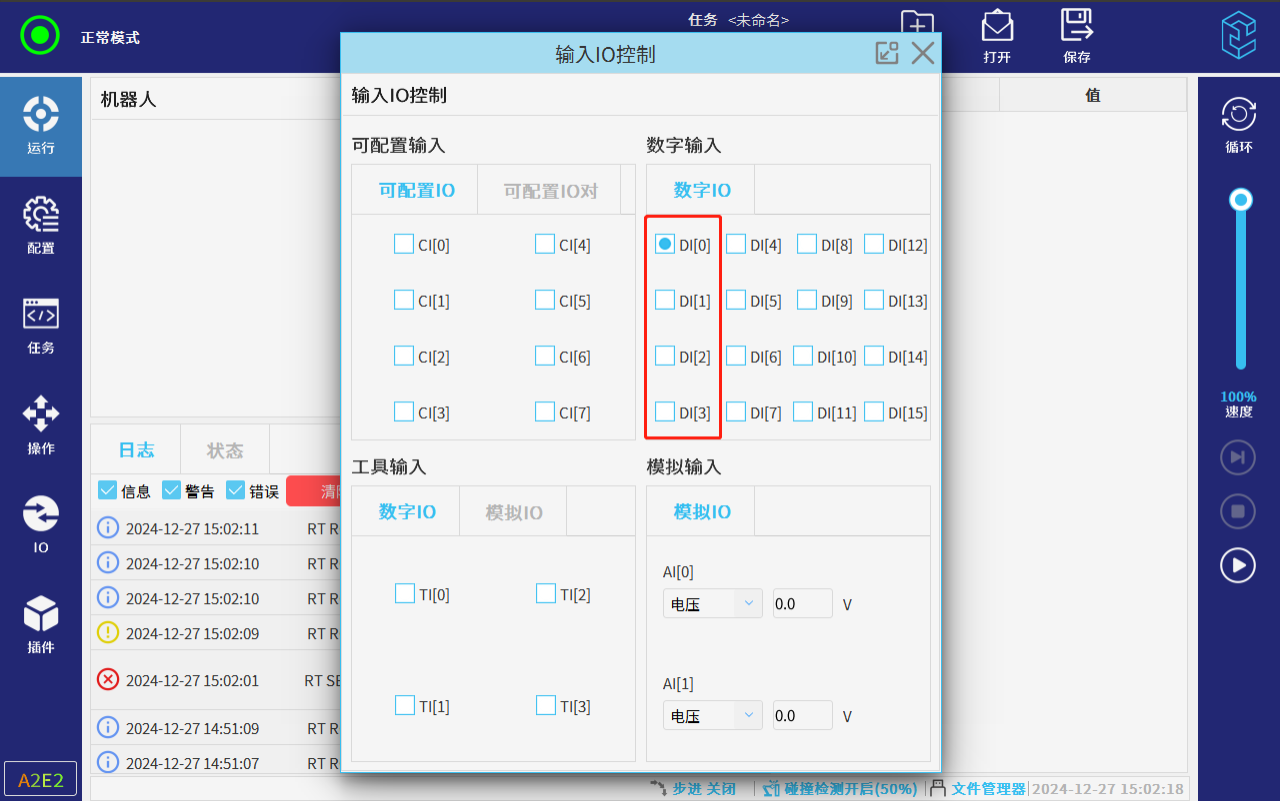The height and width of the screenshot is (801, 1280).
Task: Click the 打开 (Open) task icon
Action: (x=996, y=36)
